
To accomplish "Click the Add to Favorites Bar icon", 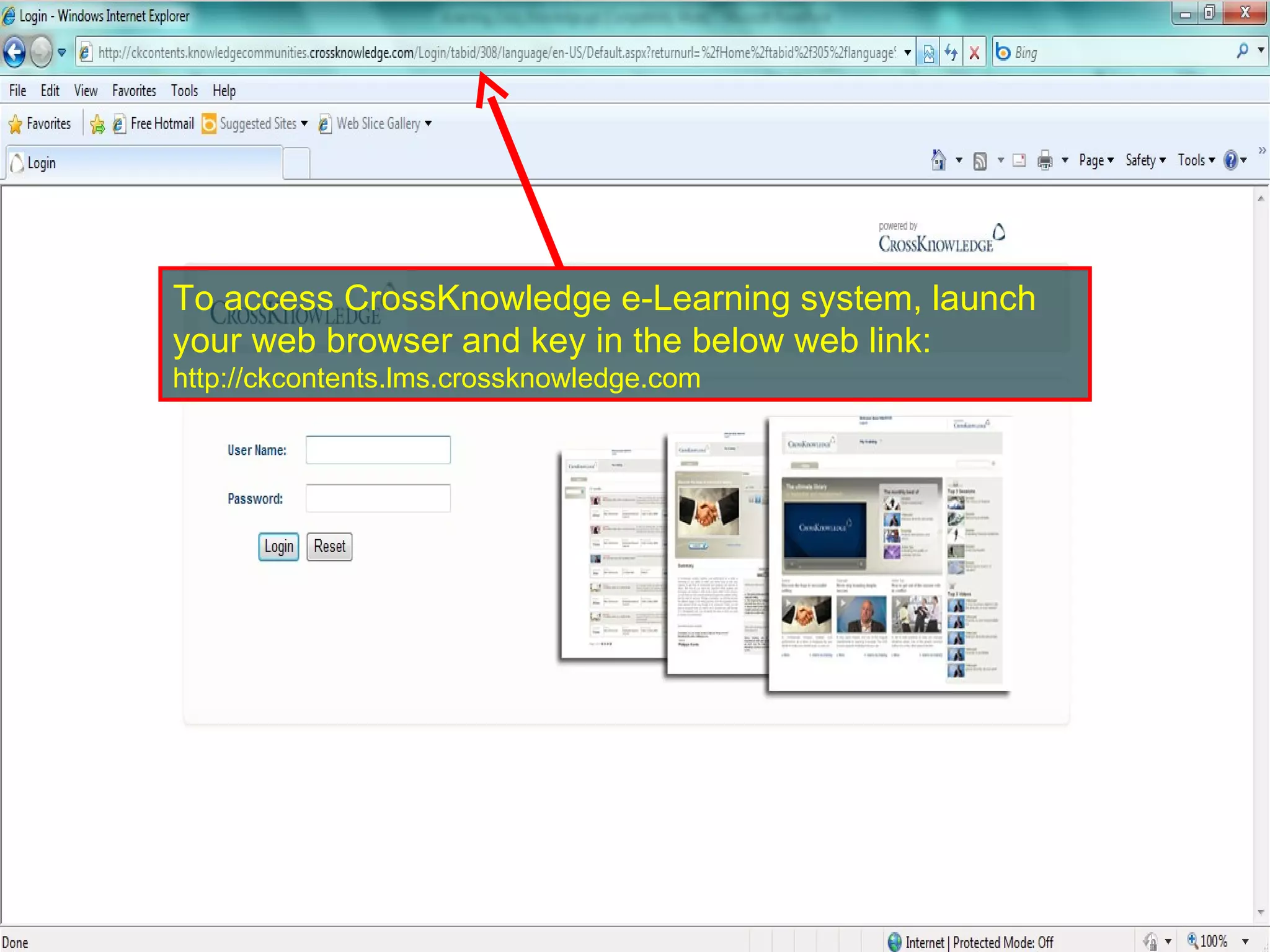I will click(x=97, y=125).
